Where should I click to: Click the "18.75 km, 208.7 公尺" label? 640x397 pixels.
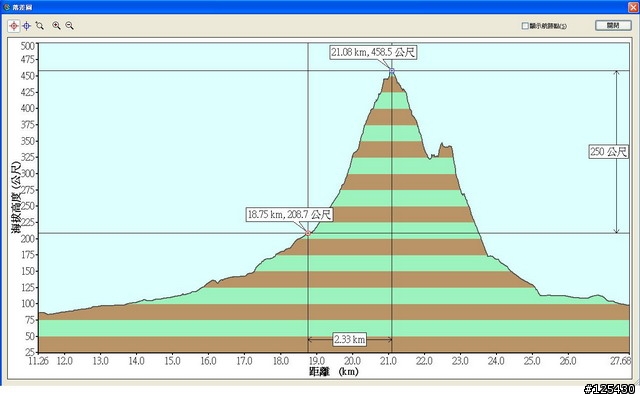click(x=289, y=214)
